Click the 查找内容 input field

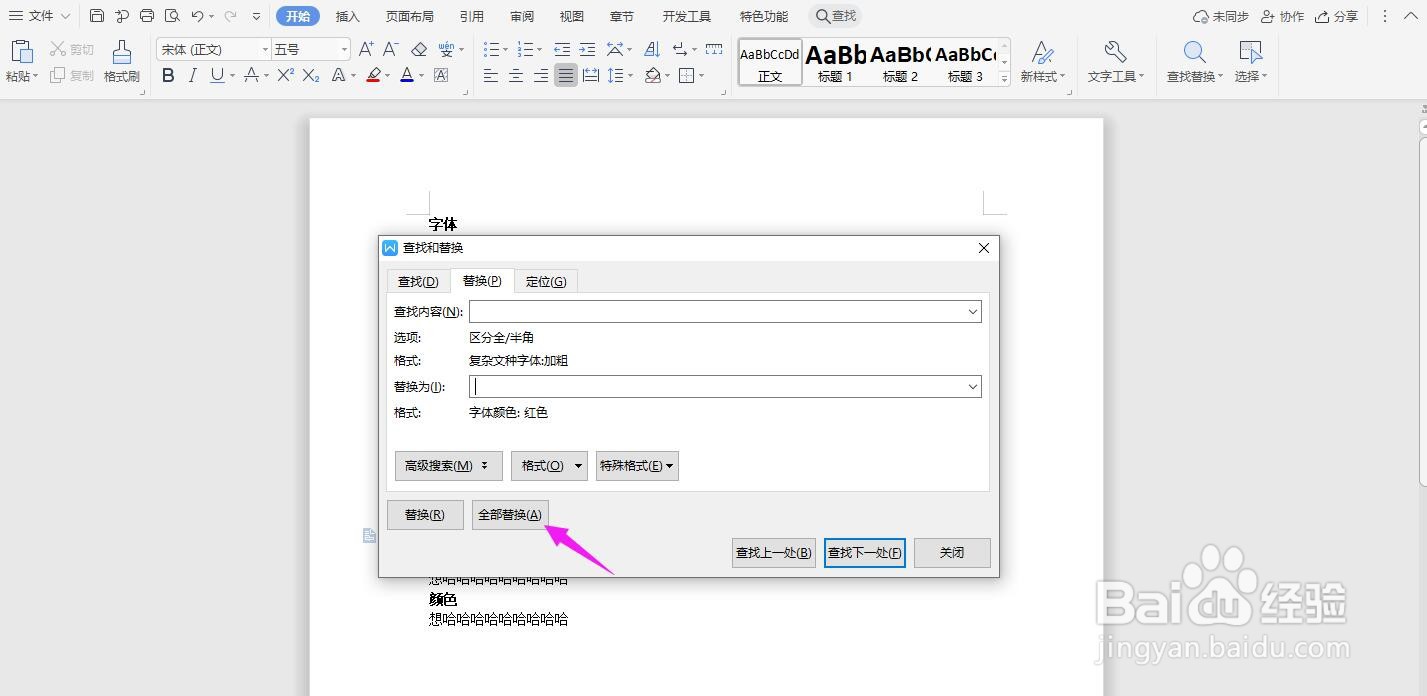click(725, 312)
